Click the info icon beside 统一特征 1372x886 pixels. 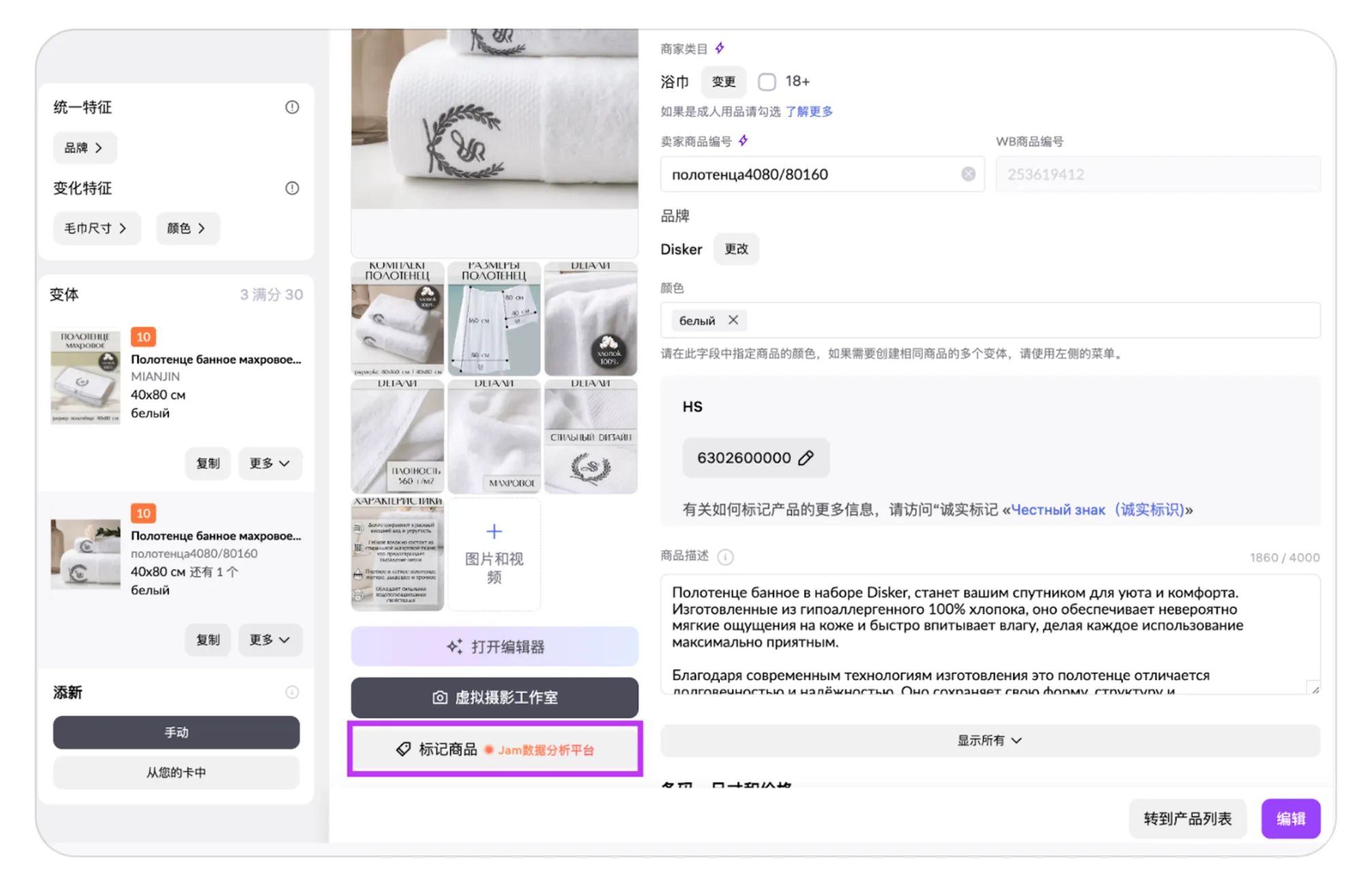coord(292,107)
